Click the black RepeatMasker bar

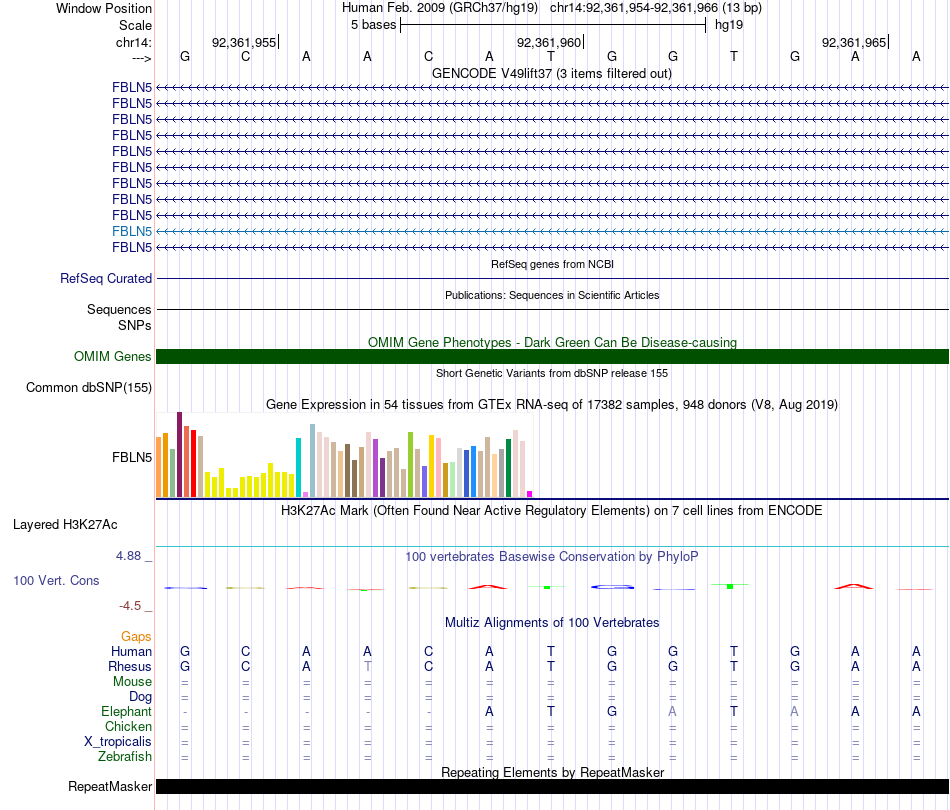click(552, 786)
